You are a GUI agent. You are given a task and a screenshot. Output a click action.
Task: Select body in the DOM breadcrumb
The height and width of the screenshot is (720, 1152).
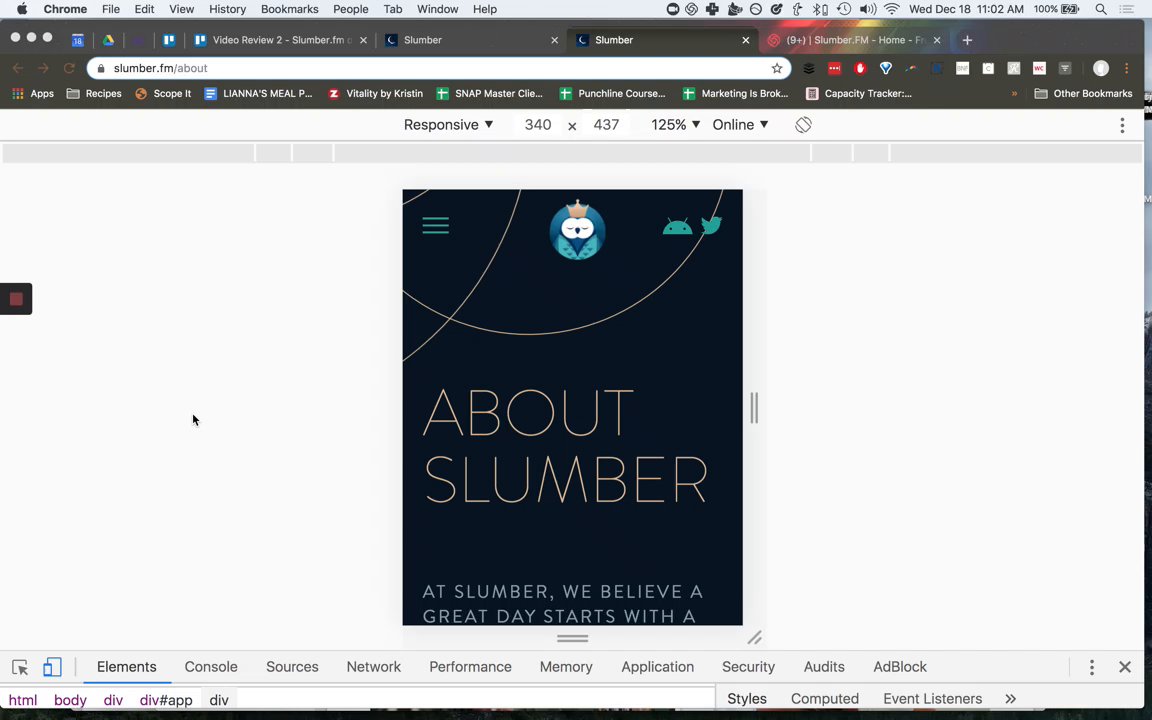[x=70, y=700]
